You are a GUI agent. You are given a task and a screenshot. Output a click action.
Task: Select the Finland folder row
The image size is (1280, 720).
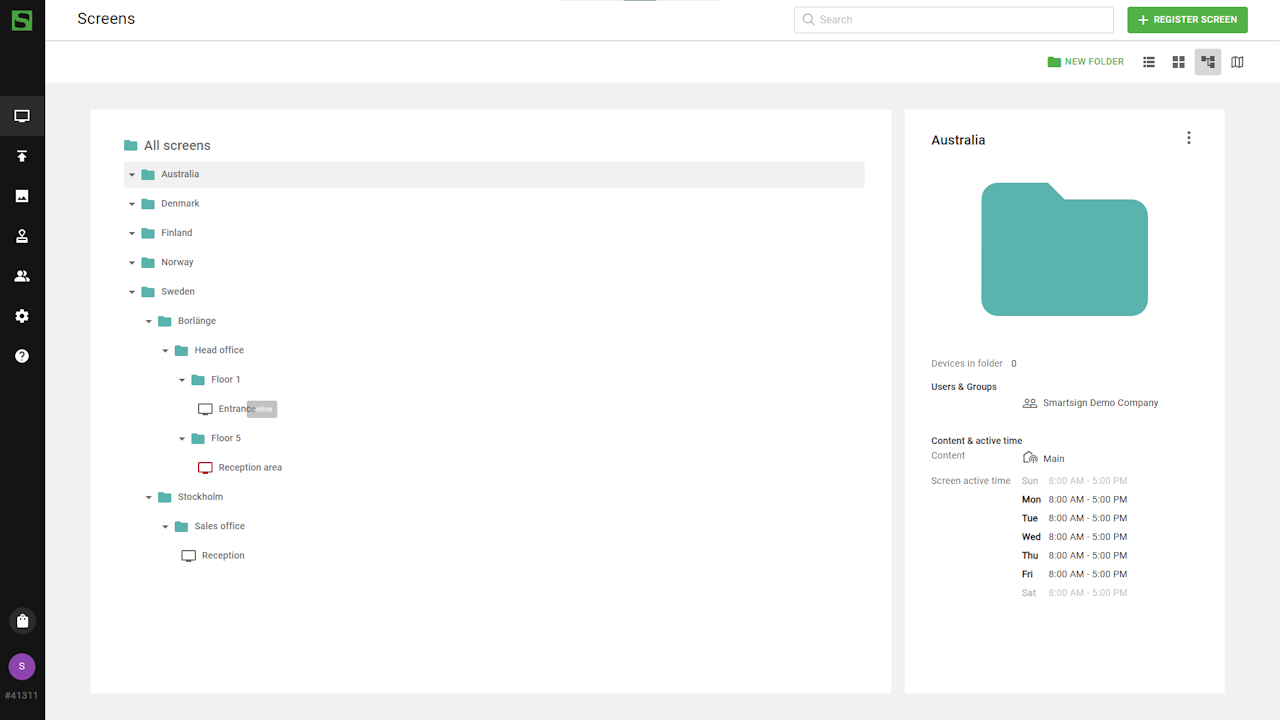494,233
